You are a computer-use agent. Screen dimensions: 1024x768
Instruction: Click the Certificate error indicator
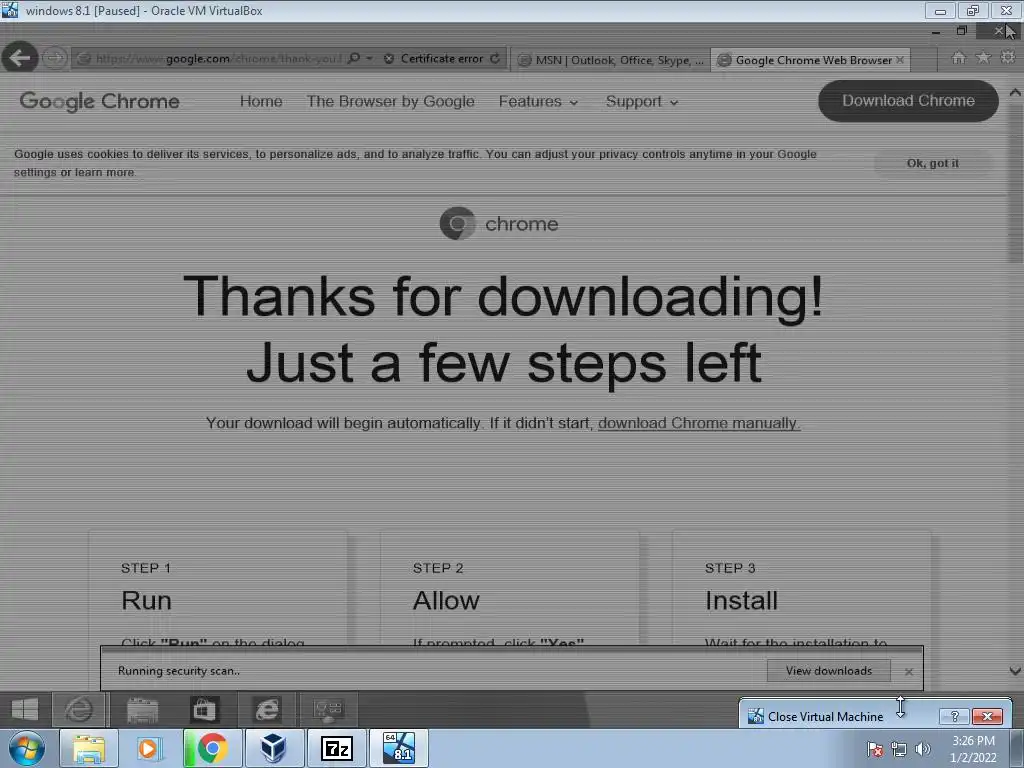point(434,58)
